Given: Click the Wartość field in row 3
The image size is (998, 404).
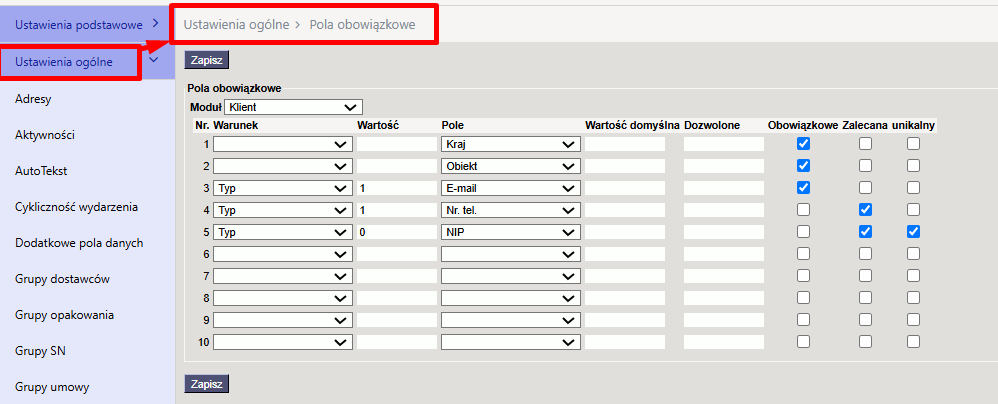Looking at the screenshot, I should click(x=397, y=188).
